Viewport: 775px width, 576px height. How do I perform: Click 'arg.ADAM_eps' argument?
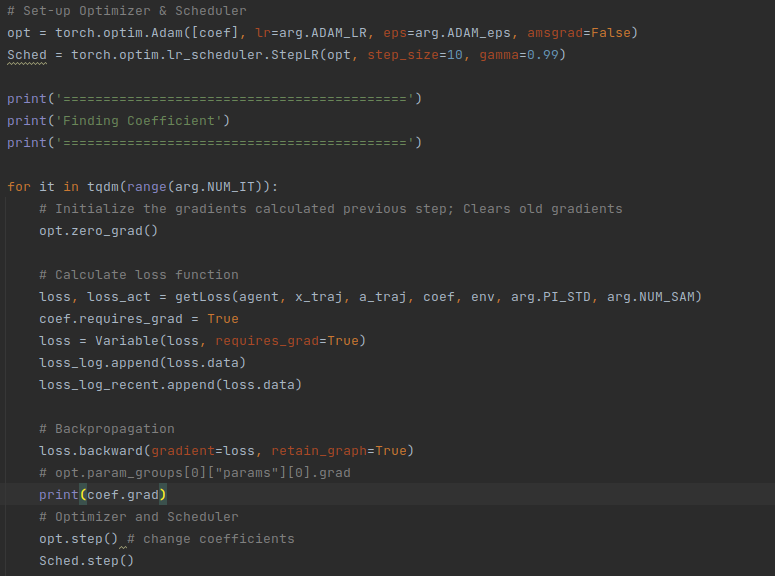(x=463, y=33)
